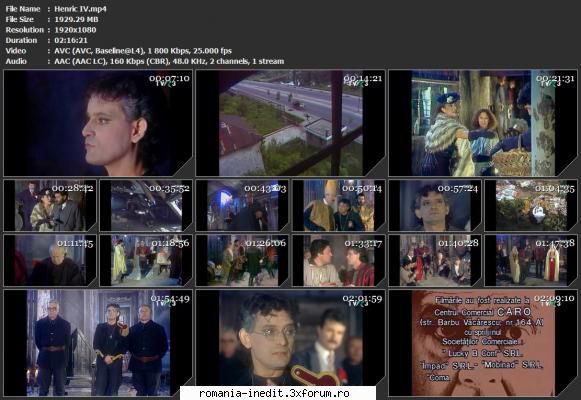Click the File Name label
The width and height of the screenshot is (581, 400).
coord(23,9)
